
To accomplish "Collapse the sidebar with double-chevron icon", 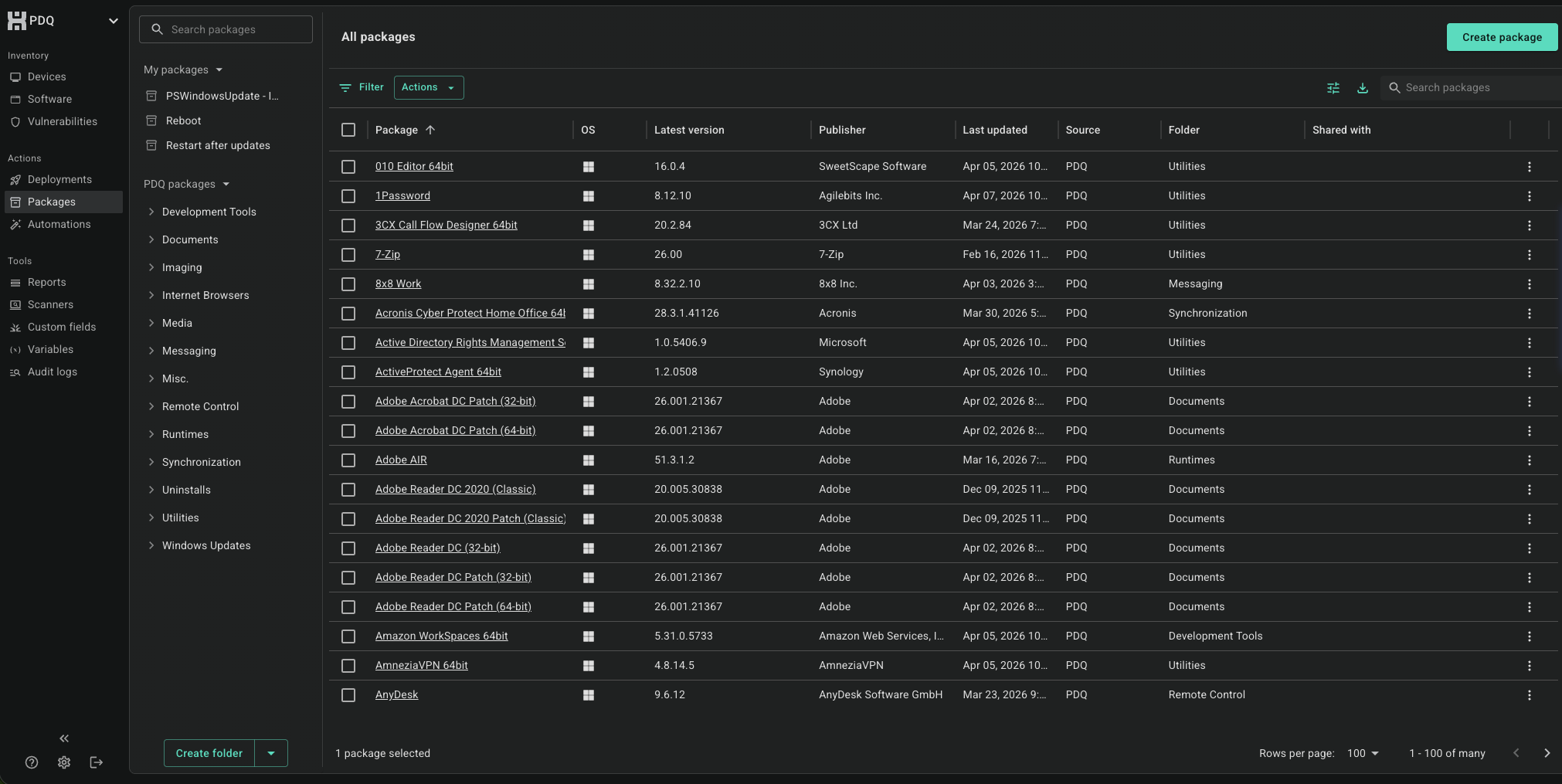I will click(64, 738).
